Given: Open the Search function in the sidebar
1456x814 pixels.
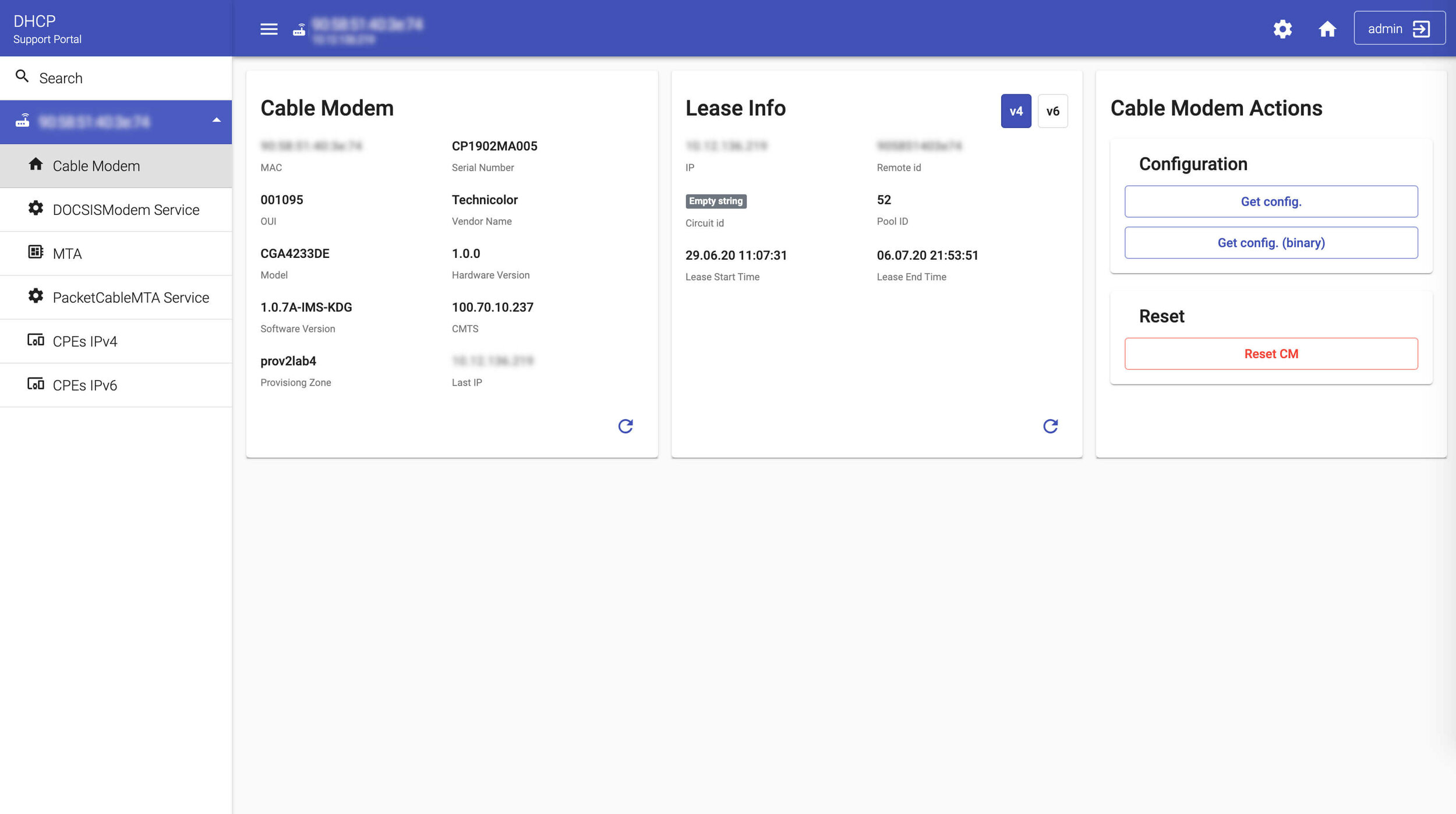Looking at the screenshot, I should point(60,77).
